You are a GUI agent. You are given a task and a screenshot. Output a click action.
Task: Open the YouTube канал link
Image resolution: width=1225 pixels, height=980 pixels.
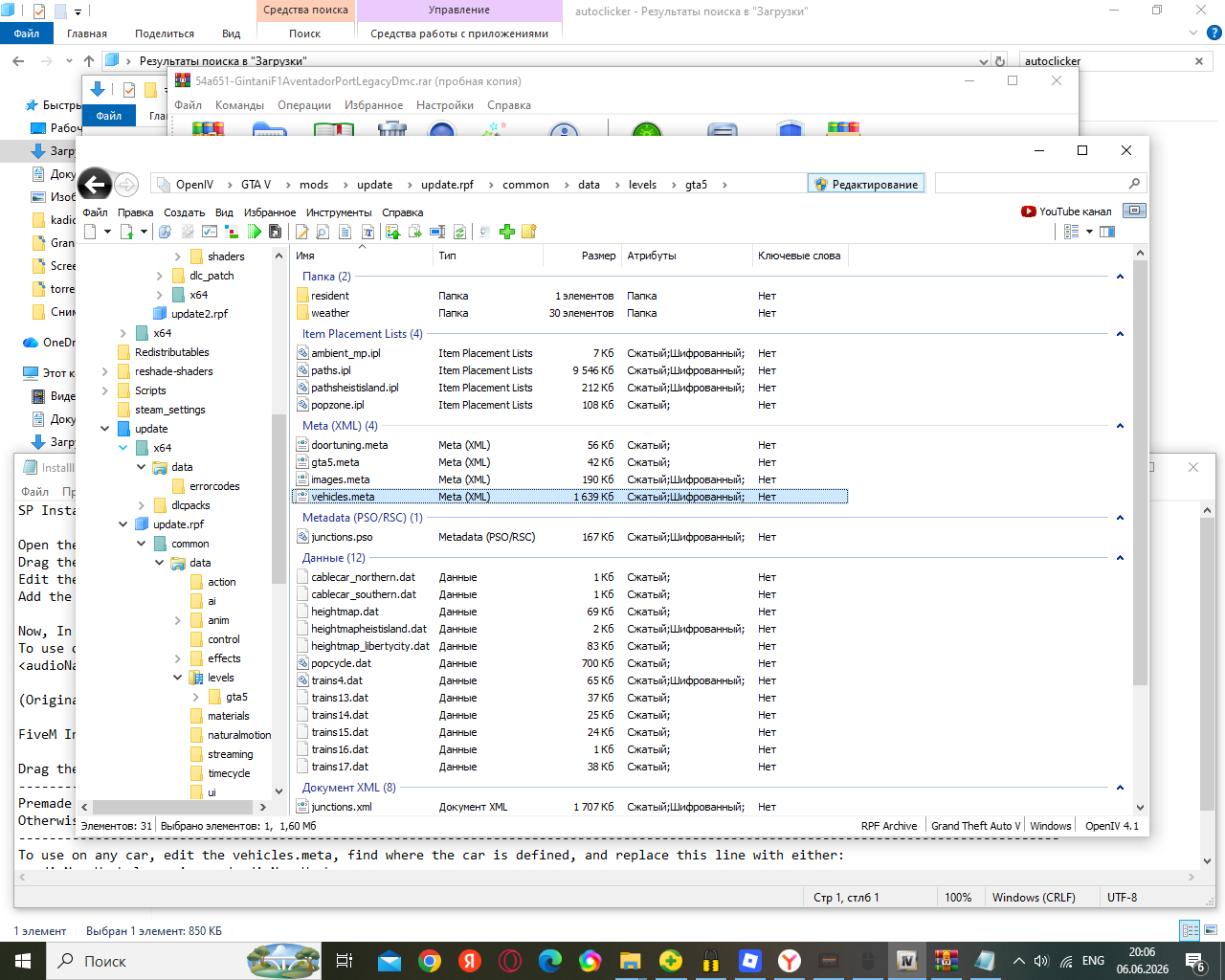point(1066,212)
